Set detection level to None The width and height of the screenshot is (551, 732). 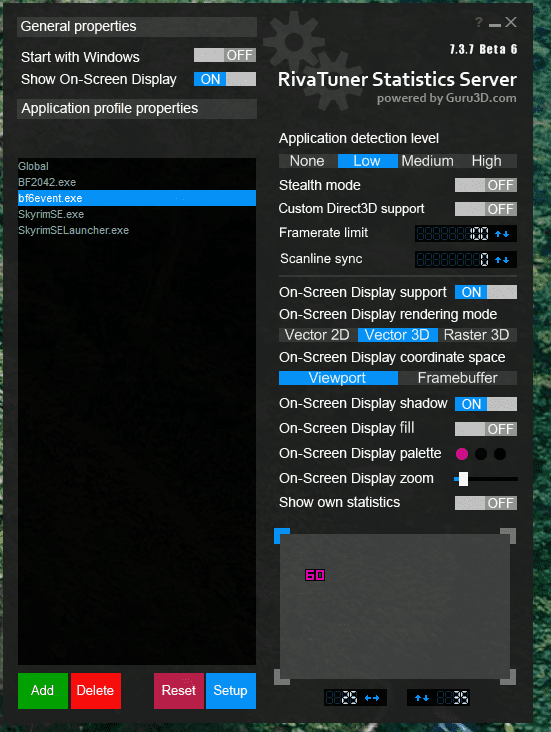(x=308, y=161)
